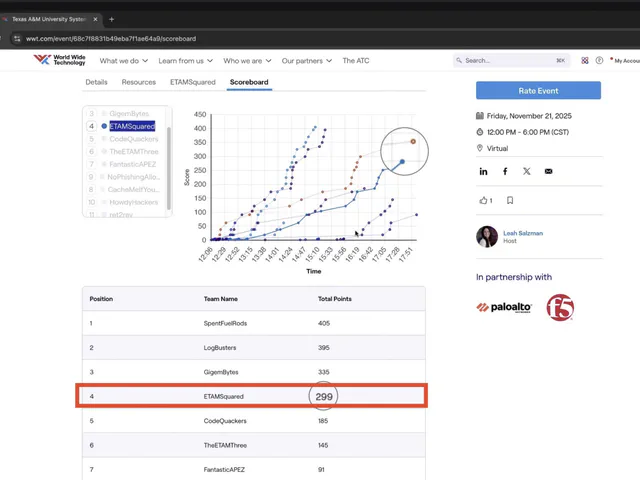Click the help question mark icon
Viewport: 640px width, 480px height.
point(599,60)
